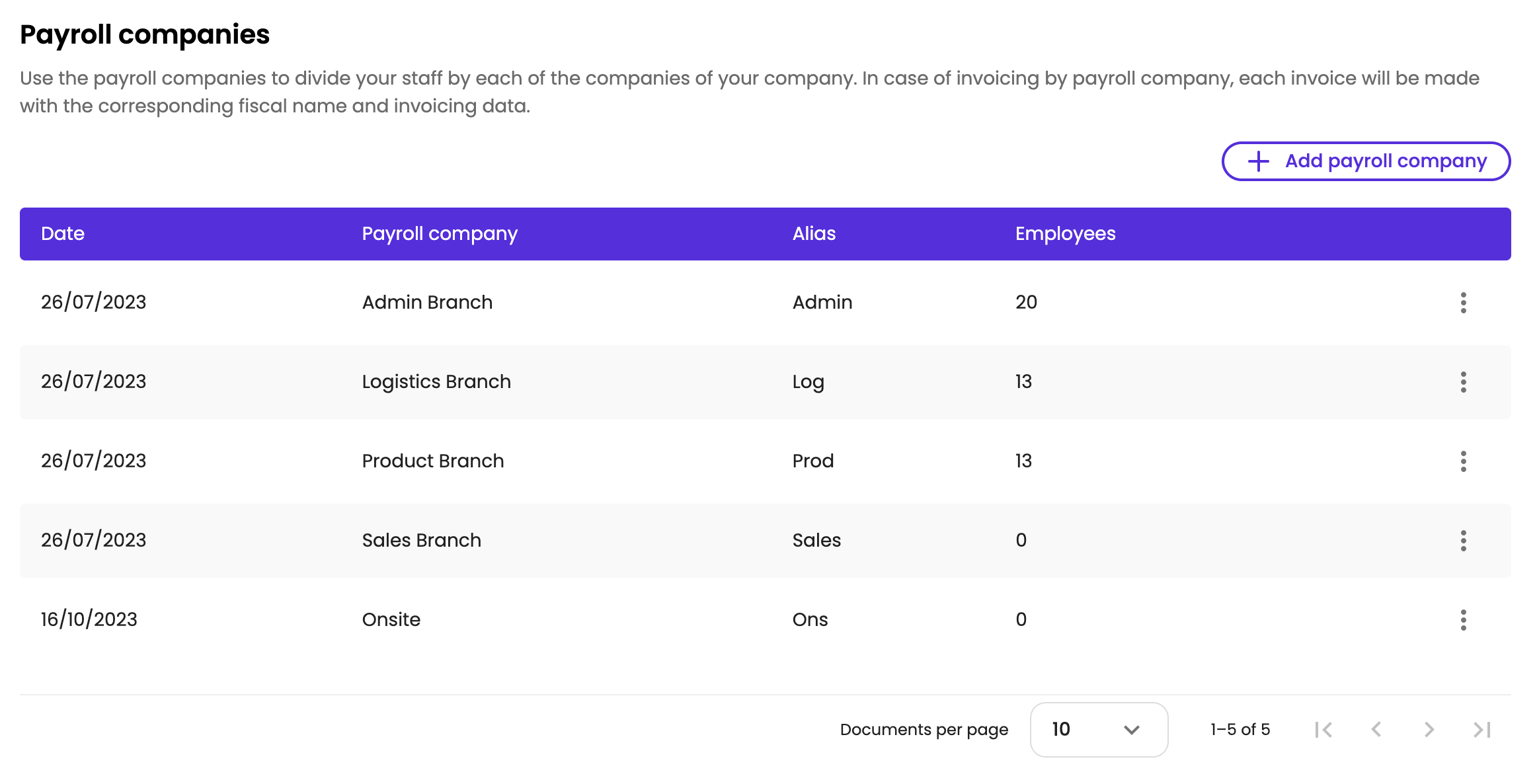Image resolution: width=1539 pixels, height=784 pixels.
Task: Open row actions for Sales Branch
Action: click(x=1463, y=541)
